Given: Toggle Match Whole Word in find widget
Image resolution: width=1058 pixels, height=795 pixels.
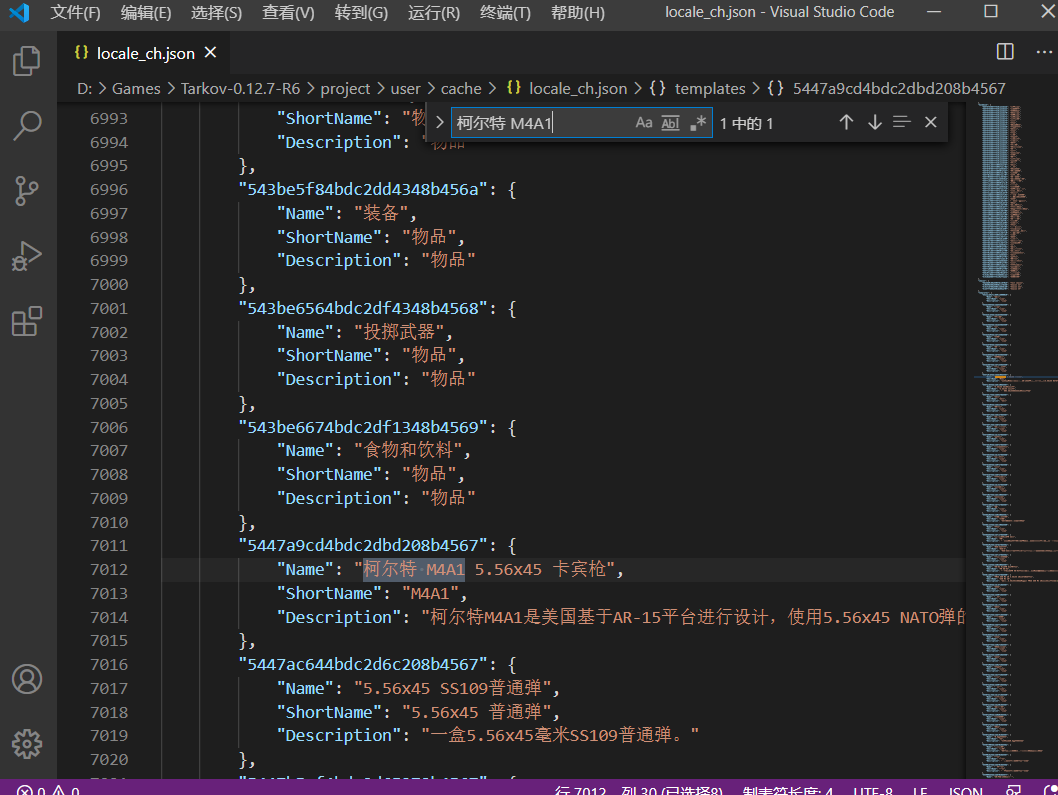Looking at the screenshot, I should pos(671,123).
